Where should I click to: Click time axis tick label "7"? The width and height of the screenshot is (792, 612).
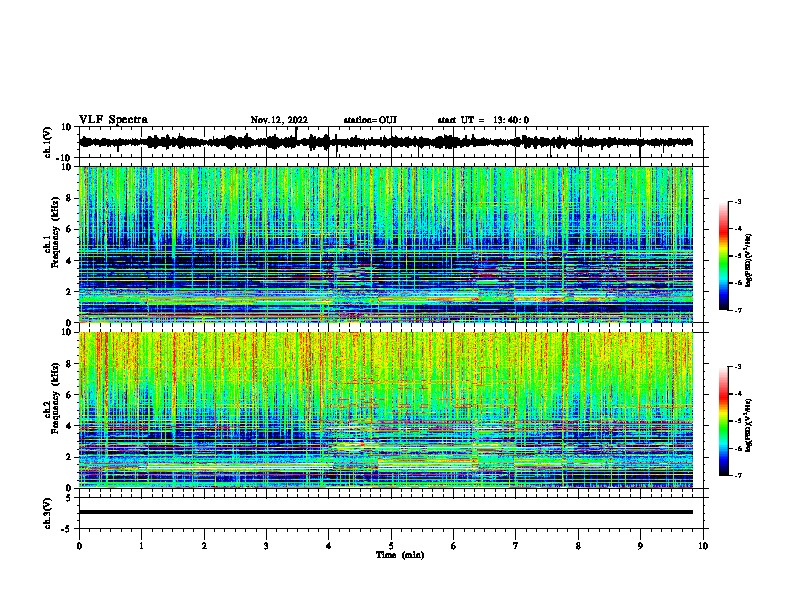pos(516,546)
